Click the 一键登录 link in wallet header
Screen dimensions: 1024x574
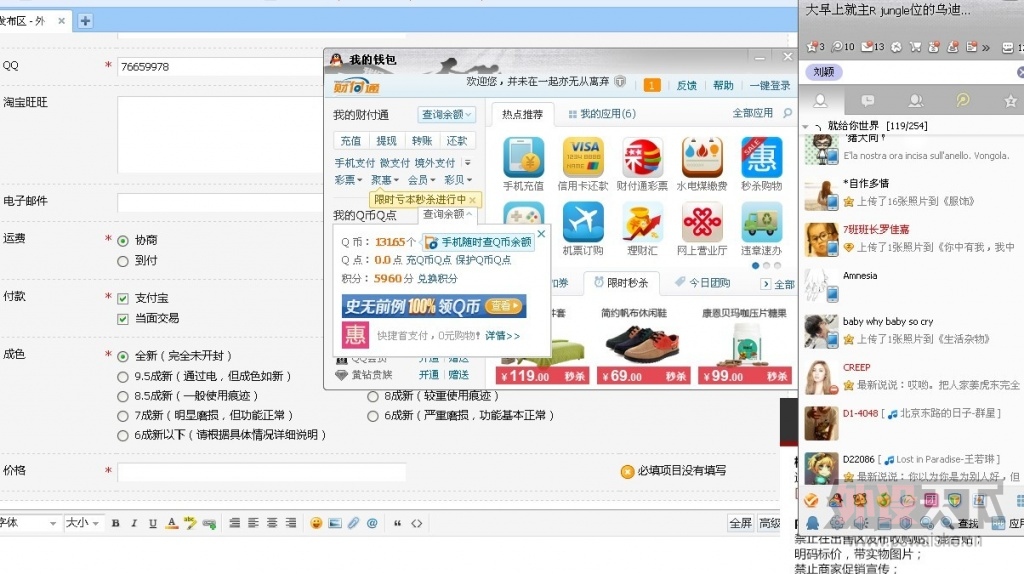pos(770,86)
